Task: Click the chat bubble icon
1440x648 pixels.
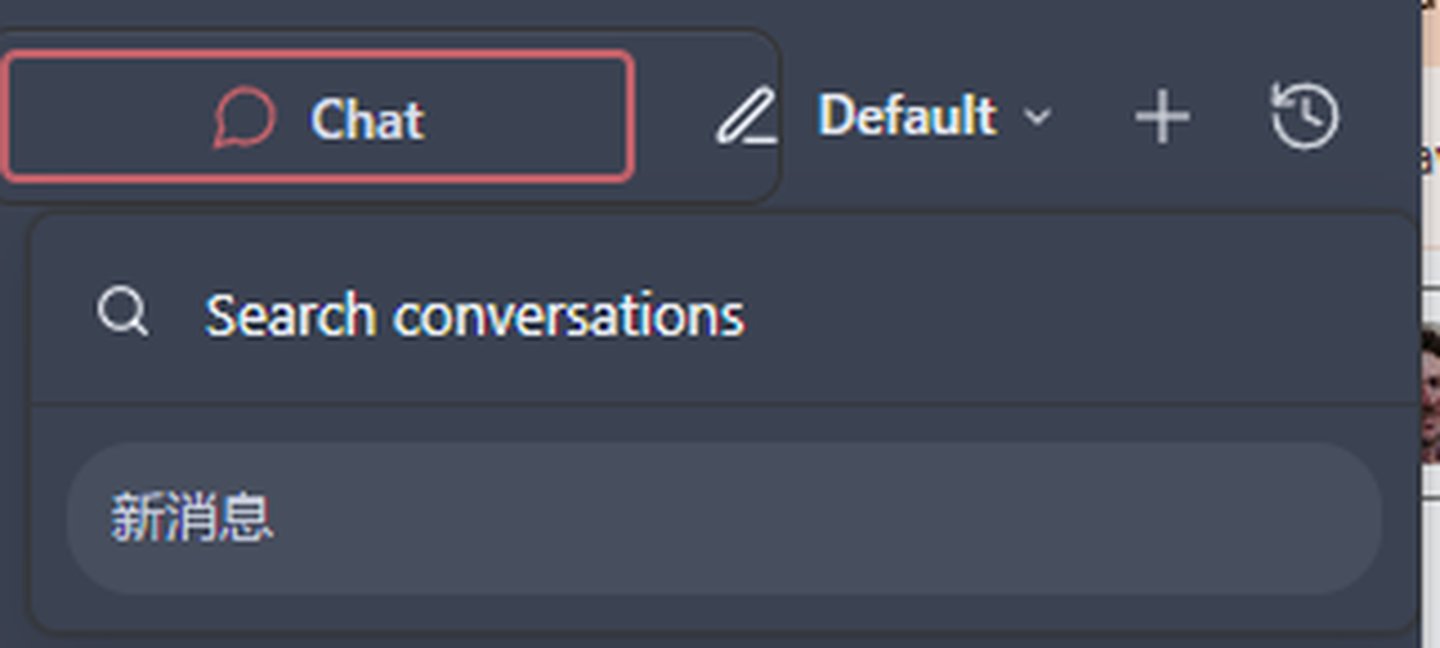Action: click(244, 118)
